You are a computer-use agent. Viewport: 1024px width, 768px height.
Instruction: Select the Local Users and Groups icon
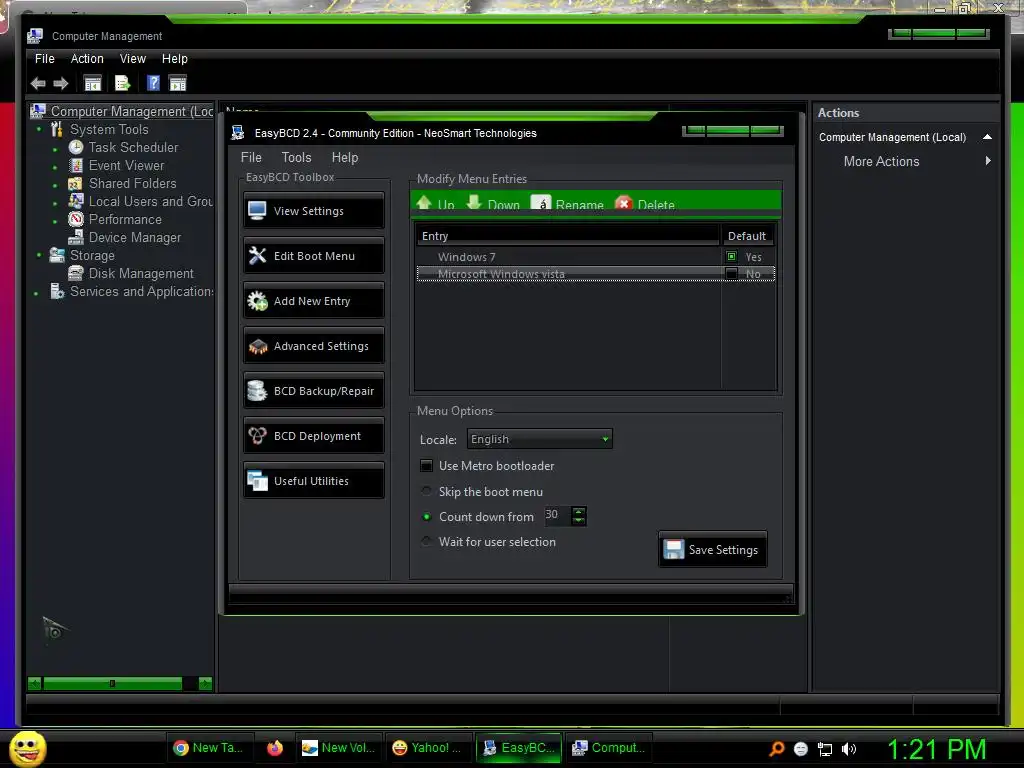pos(76,201)
